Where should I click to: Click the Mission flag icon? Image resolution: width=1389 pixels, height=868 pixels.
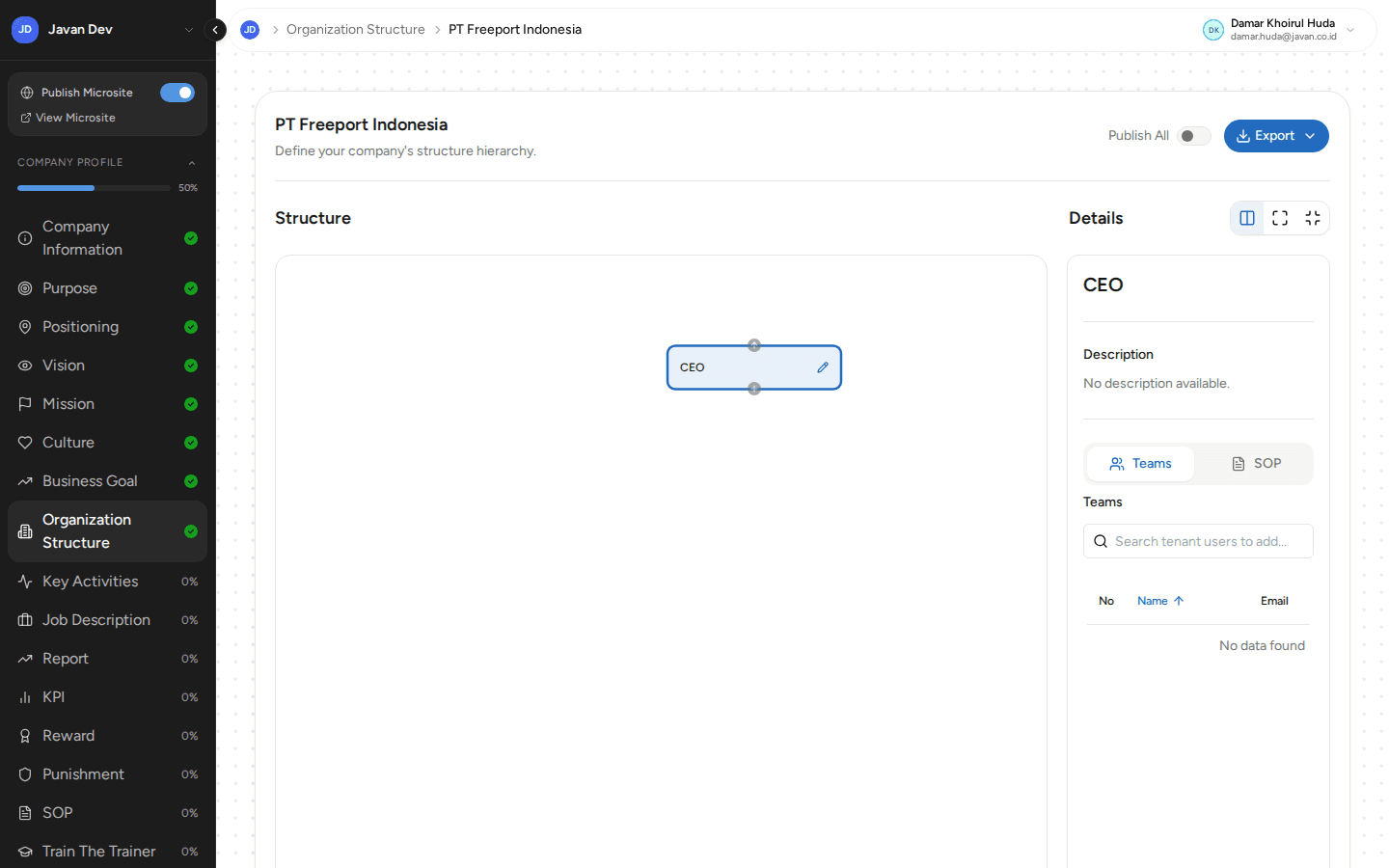[x=25, y=404]
